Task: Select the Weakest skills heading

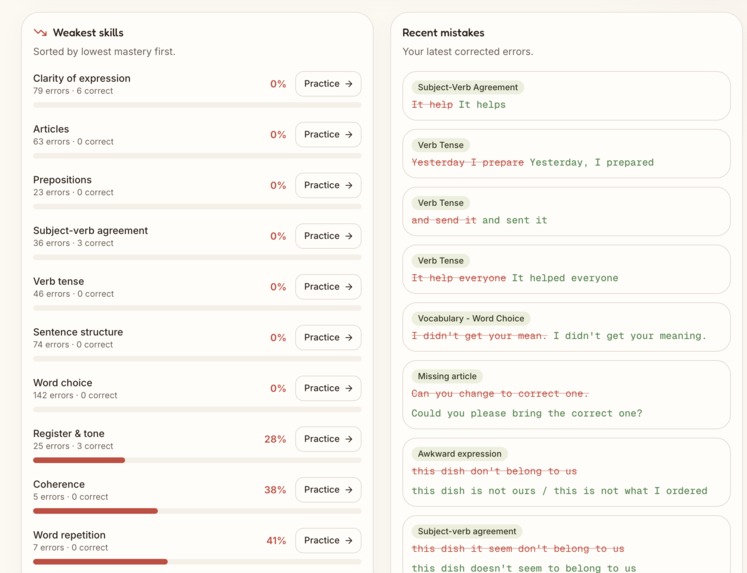Action: pyautogui.click(x=88, y=33)
